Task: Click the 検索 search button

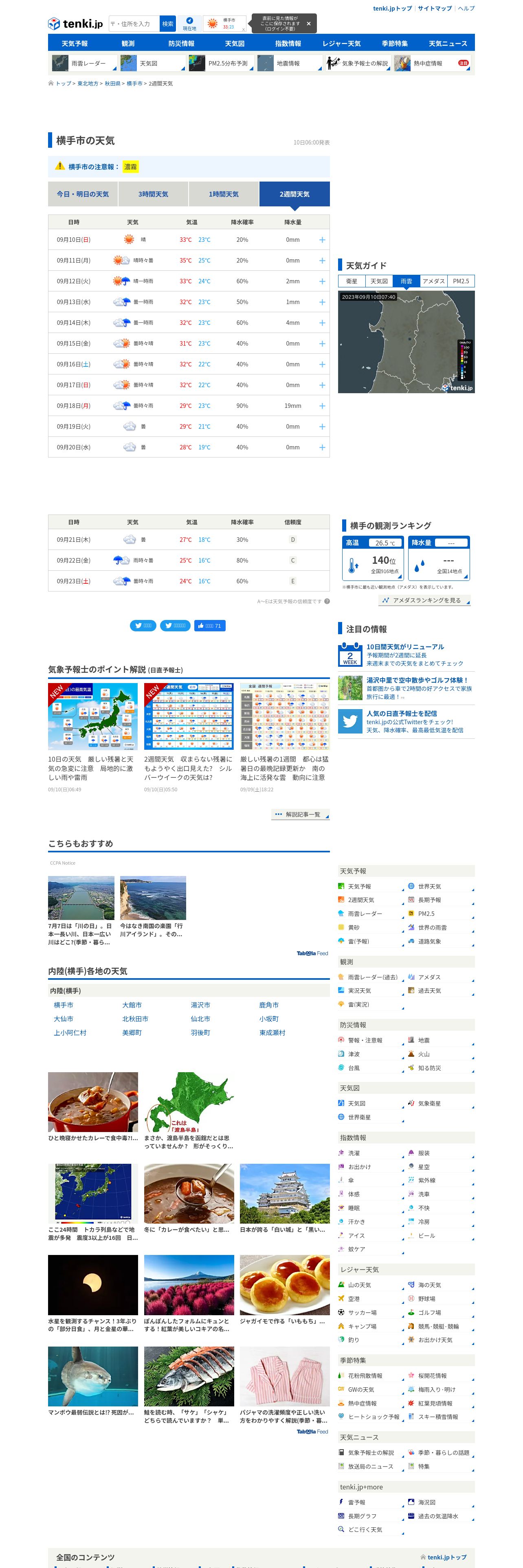Action: pyautogui.click(x=167, y=24)
